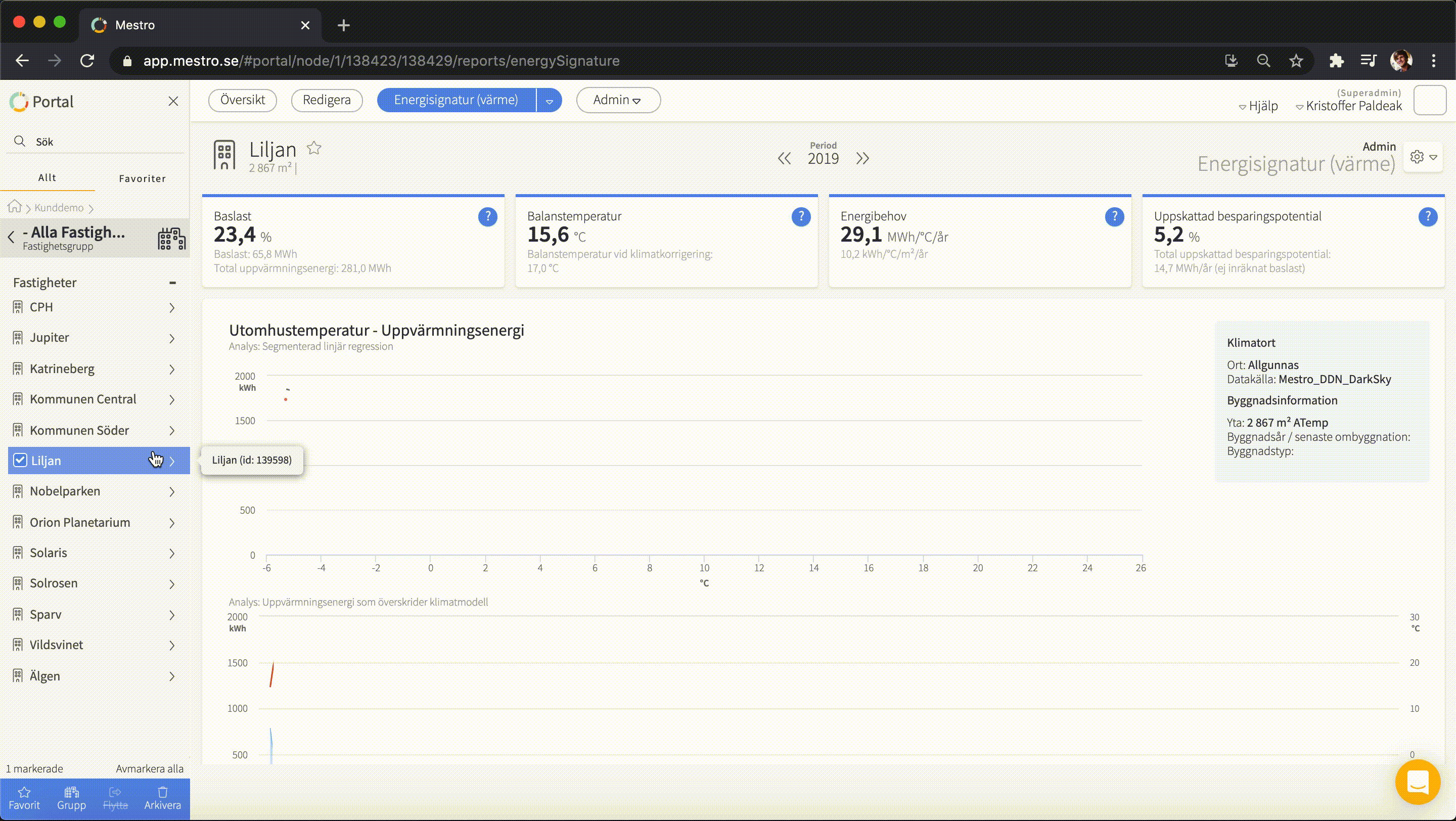Open the Energisignatur report dropdown arrow
The height and width of the screenshot is (821, 1456).
(x=549, y=101)
